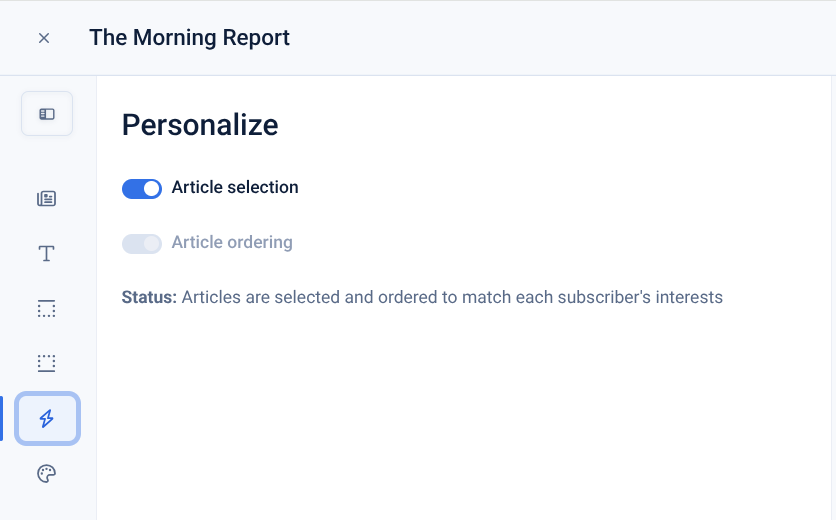Close the editor with the X icon

tap(44, 38)
